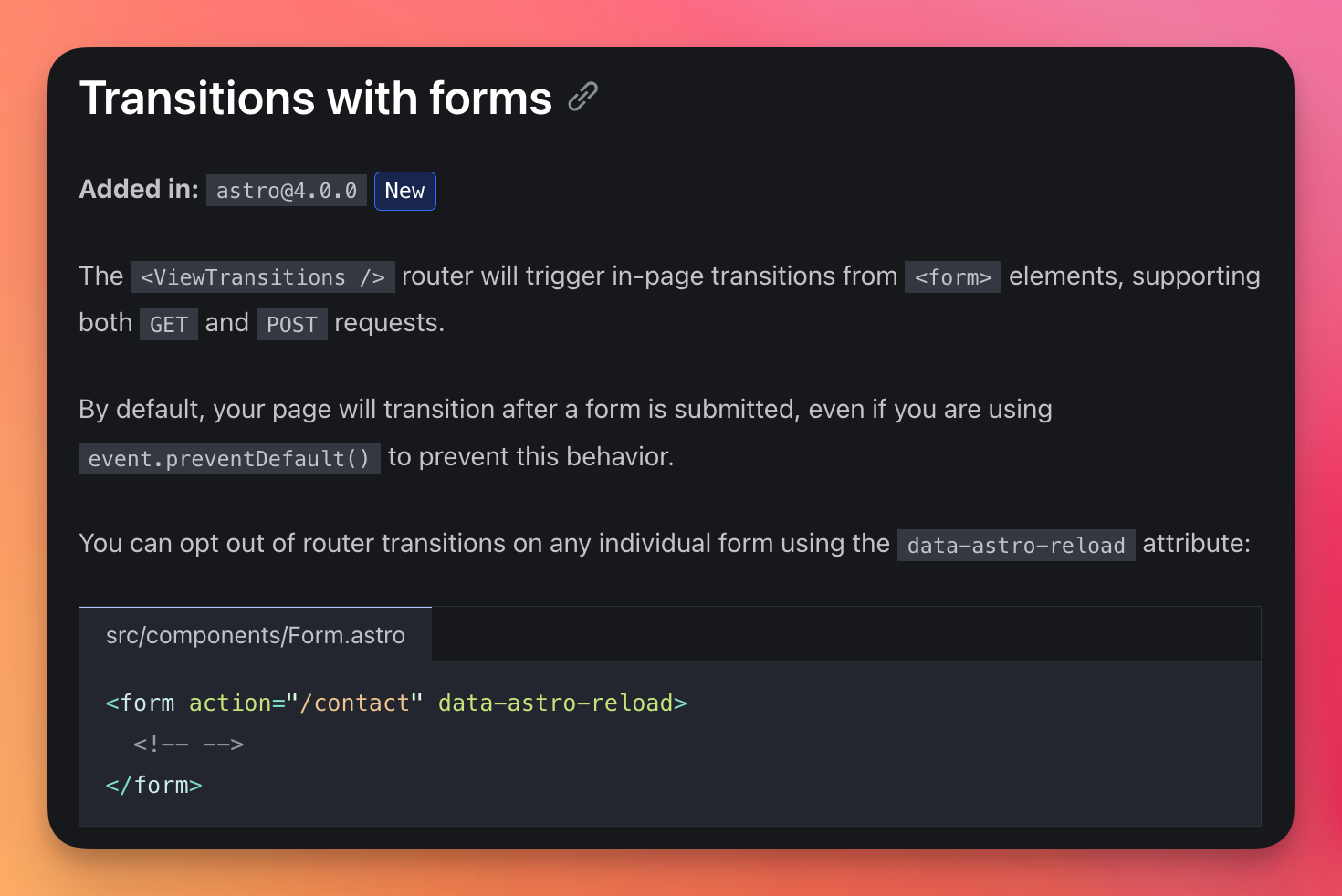
Task: Click the sentence starting "You can opt out"
Action: (484, 544)
